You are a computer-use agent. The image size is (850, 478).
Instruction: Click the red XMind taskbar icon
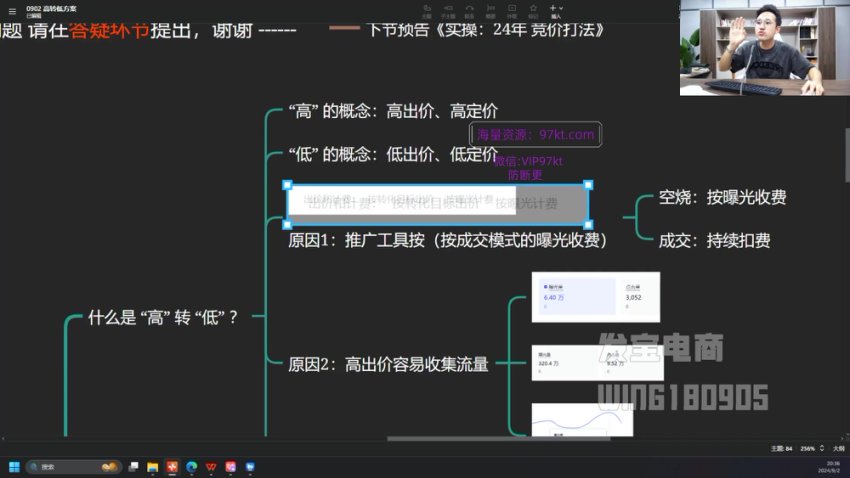tap(171, 466)
